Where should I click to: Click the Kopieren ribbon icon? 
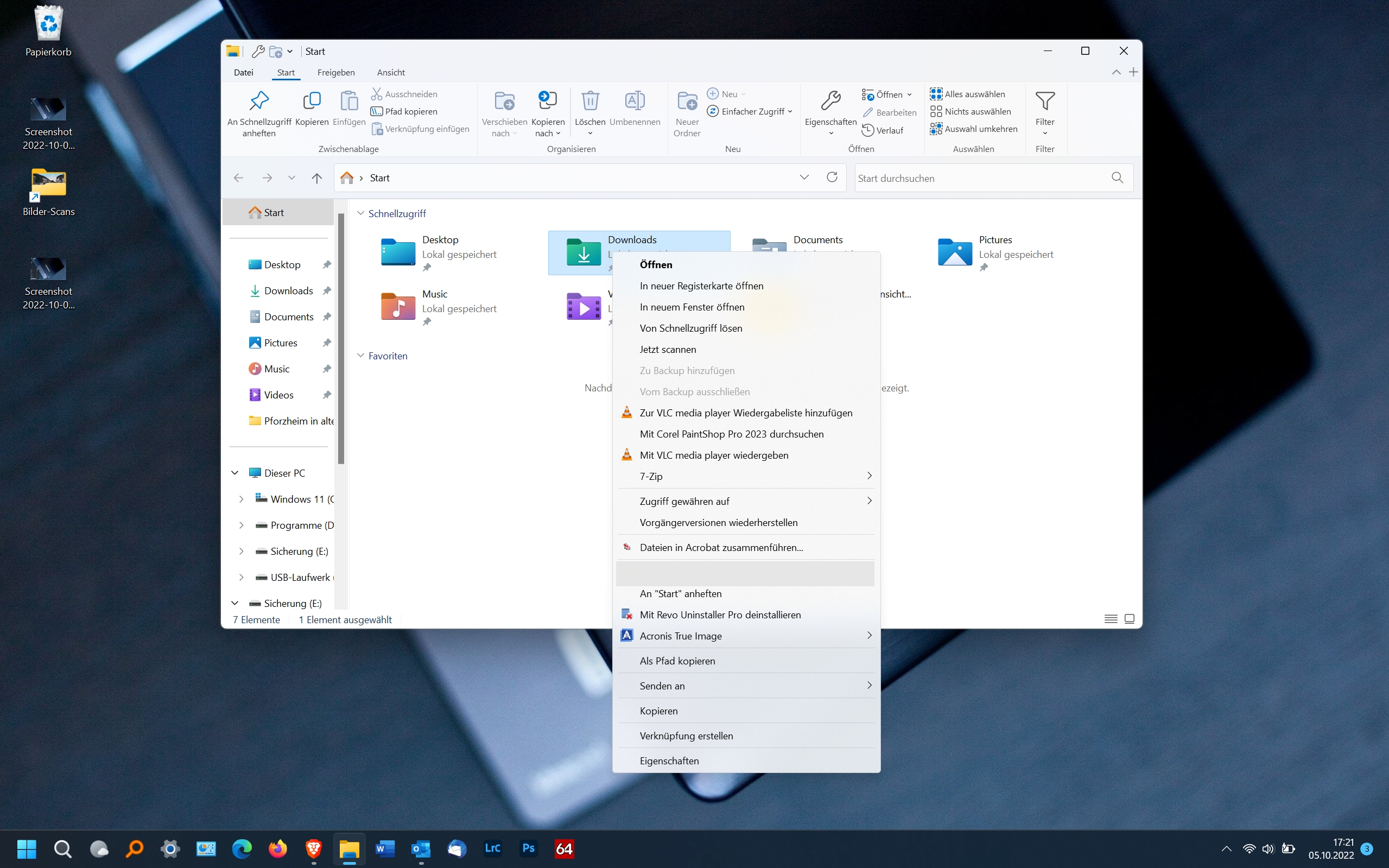(312, 102)
